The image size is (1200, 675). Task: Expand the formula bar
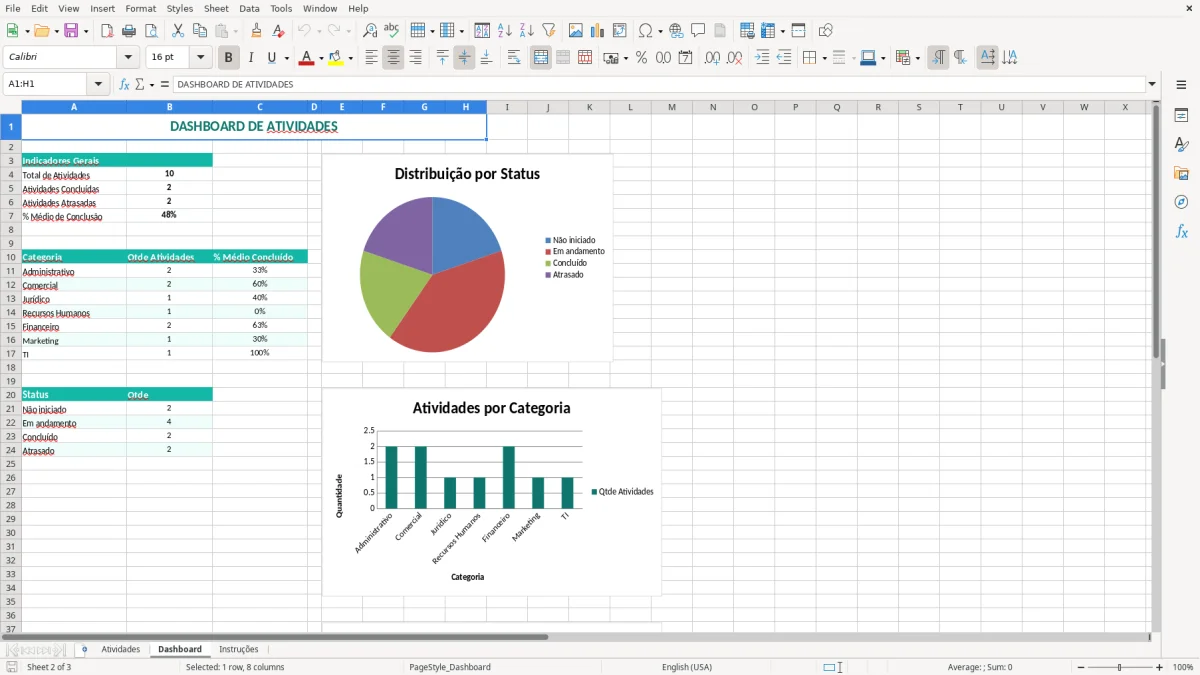pyautogui.click(x=1152, y=85)
